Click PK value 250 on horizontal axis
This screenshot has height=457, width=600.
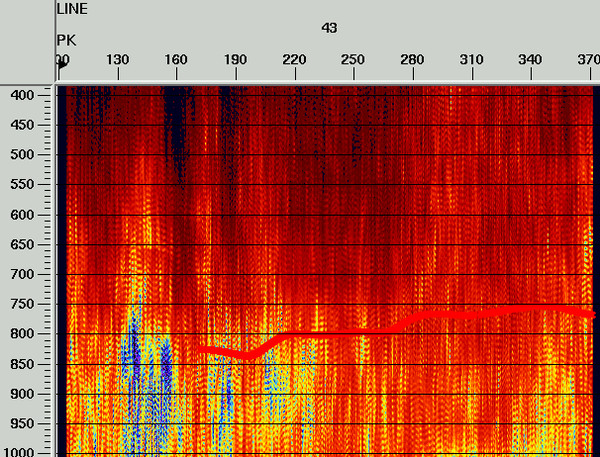pos(353,59)
